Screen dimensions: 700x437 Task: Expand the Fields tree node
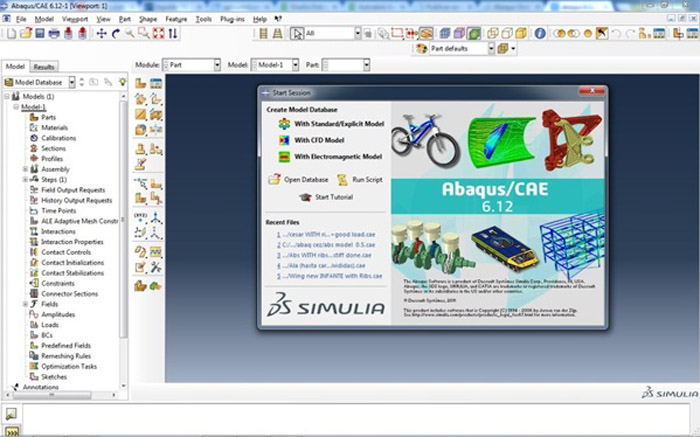[x=25, y=304]
